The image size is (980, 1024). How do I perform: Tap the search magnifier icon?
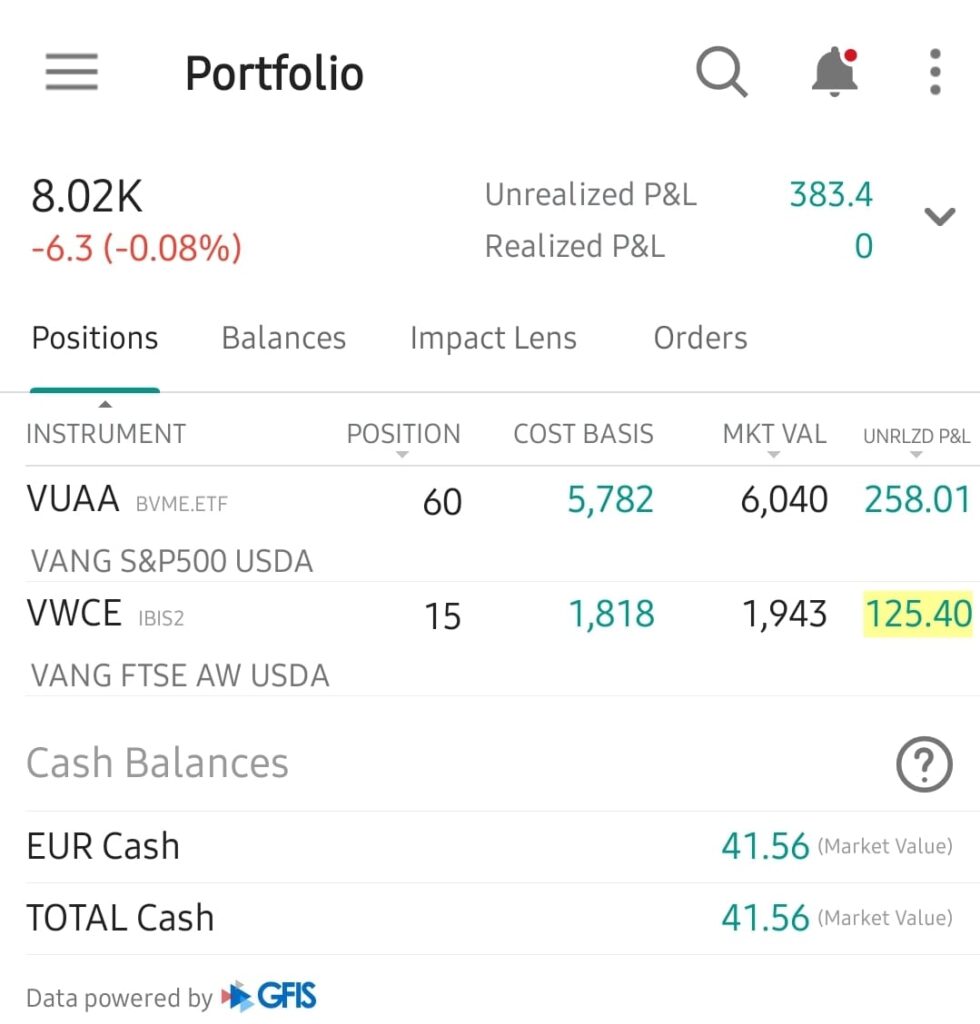pyautogui.click(x=721, y=72)
